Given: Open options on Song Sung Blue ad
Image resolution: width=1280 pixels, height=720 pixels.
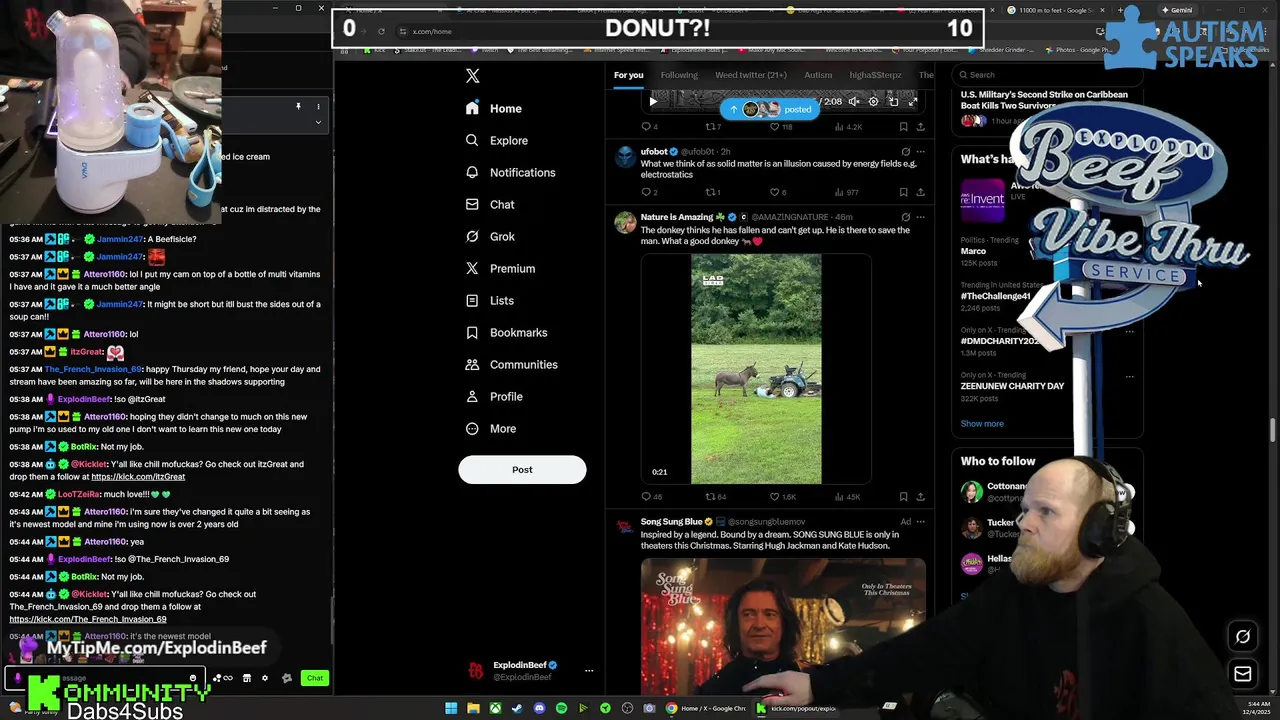Looking at the screenshot, I should coord(920,522).
